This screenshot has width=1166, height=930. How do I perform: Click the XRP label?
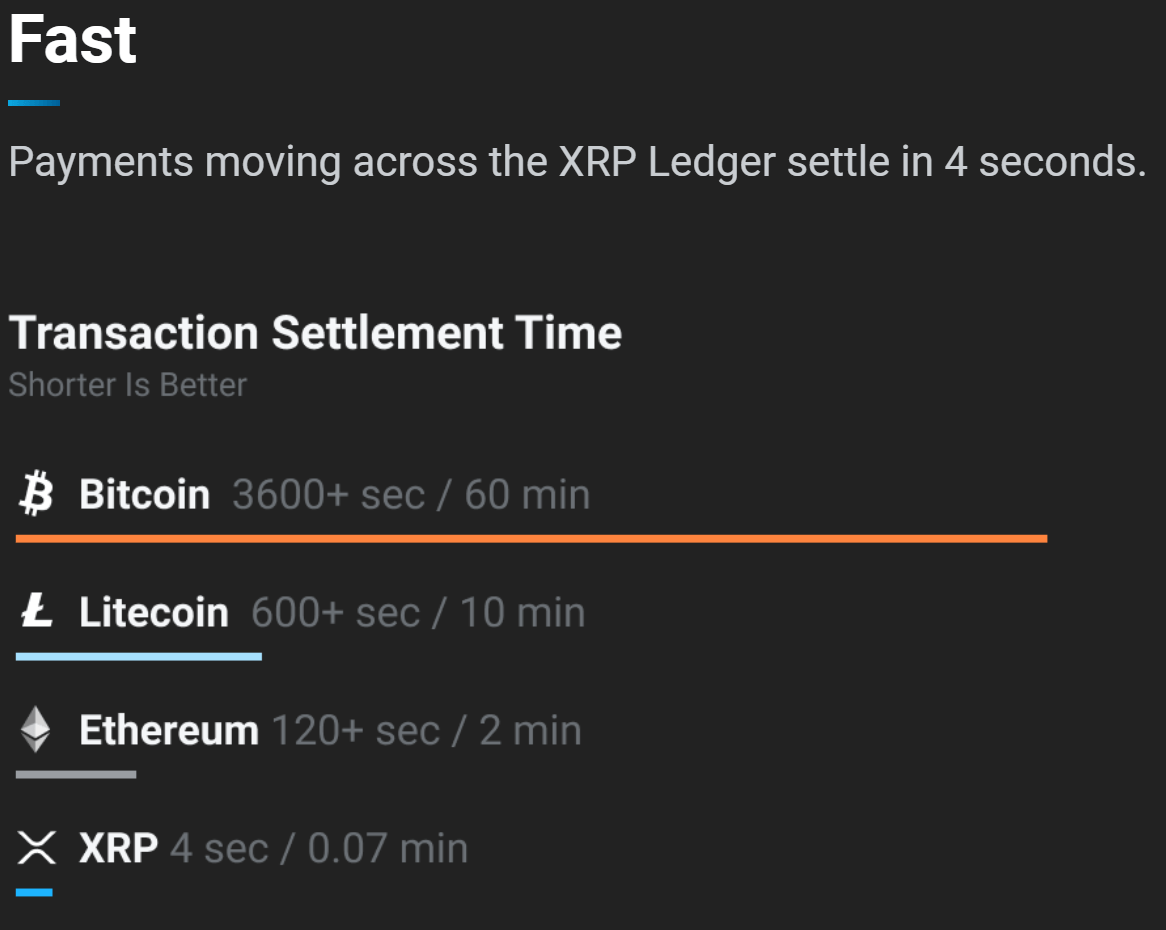point(118,848)
